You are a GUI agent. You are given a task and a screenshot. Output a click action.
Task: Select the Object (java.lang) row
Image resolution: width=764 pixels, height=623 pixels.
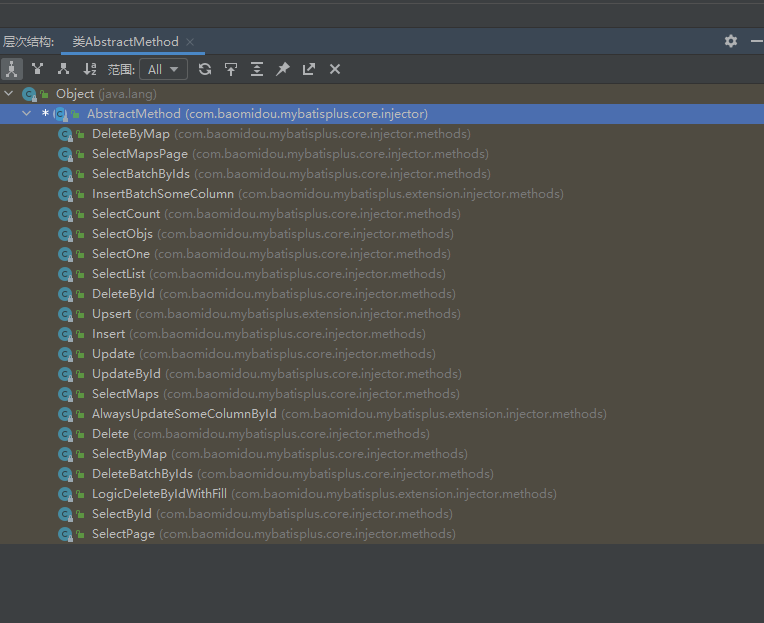382,94
